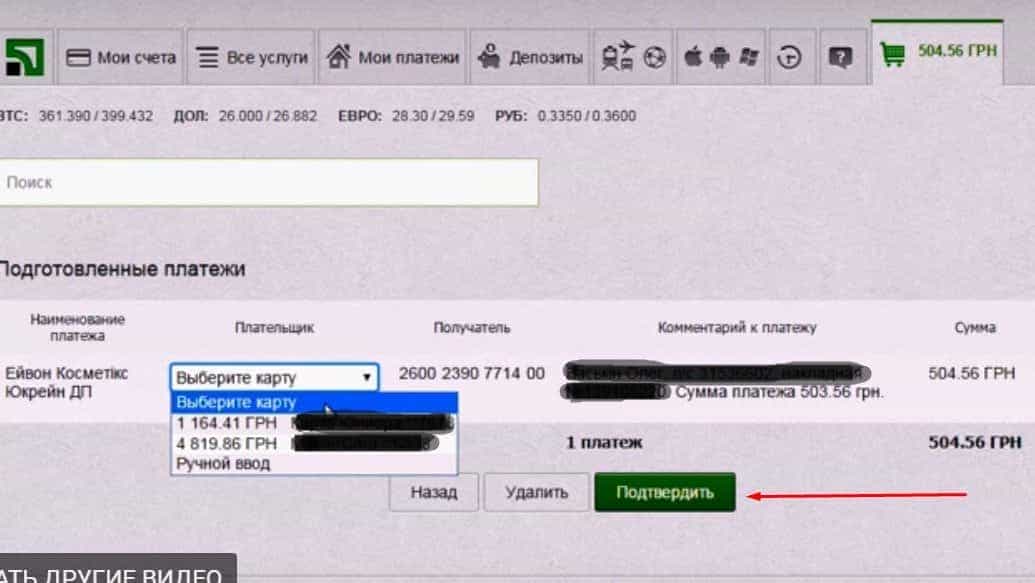Click the Назад button

click(434, 492)
